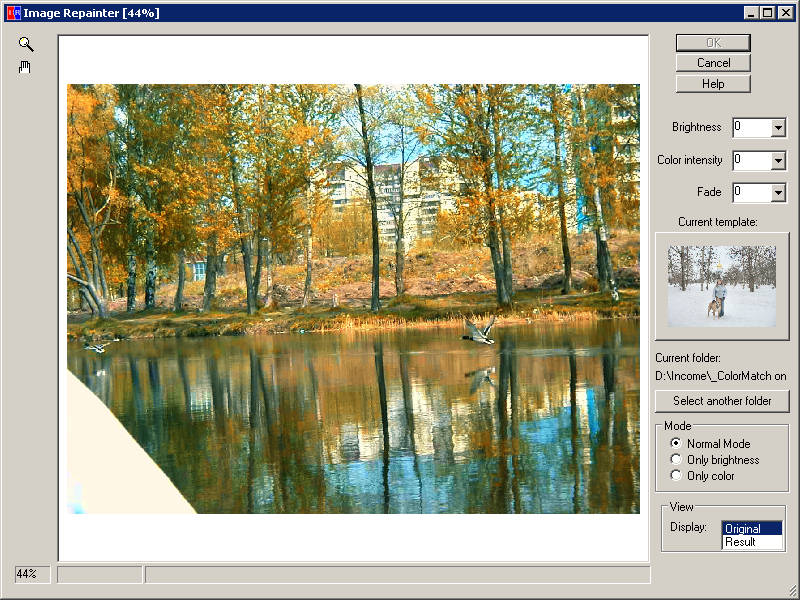Viewport: 800px width, 600px height.
Task: Select the magnifier zoom tool
Action: click(26, 44)
